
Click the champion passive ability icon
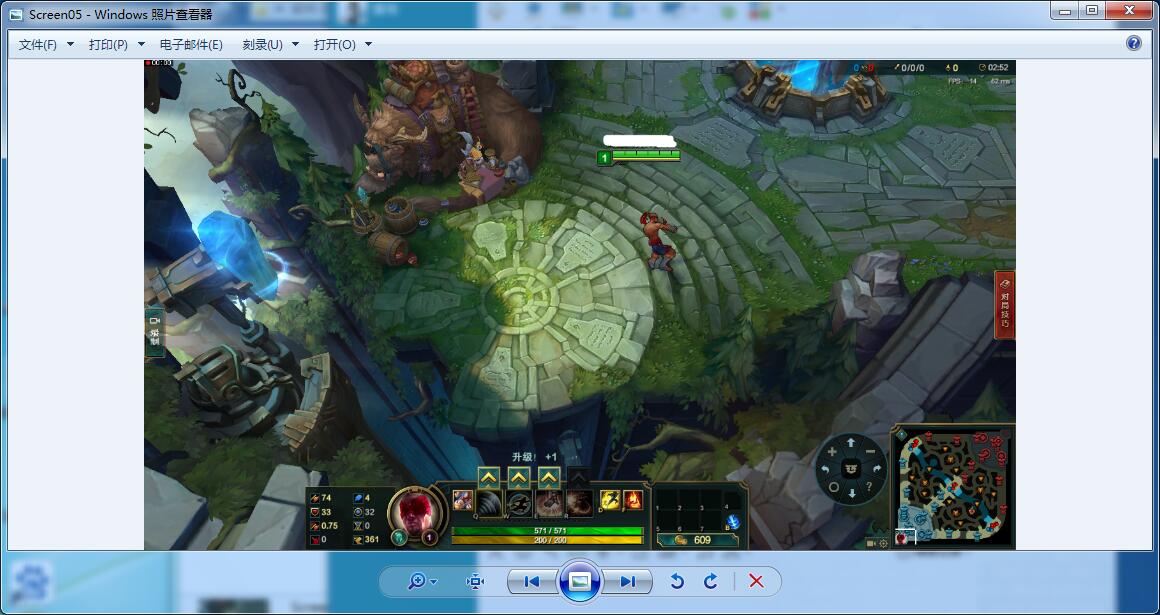(x=462, y=500)
